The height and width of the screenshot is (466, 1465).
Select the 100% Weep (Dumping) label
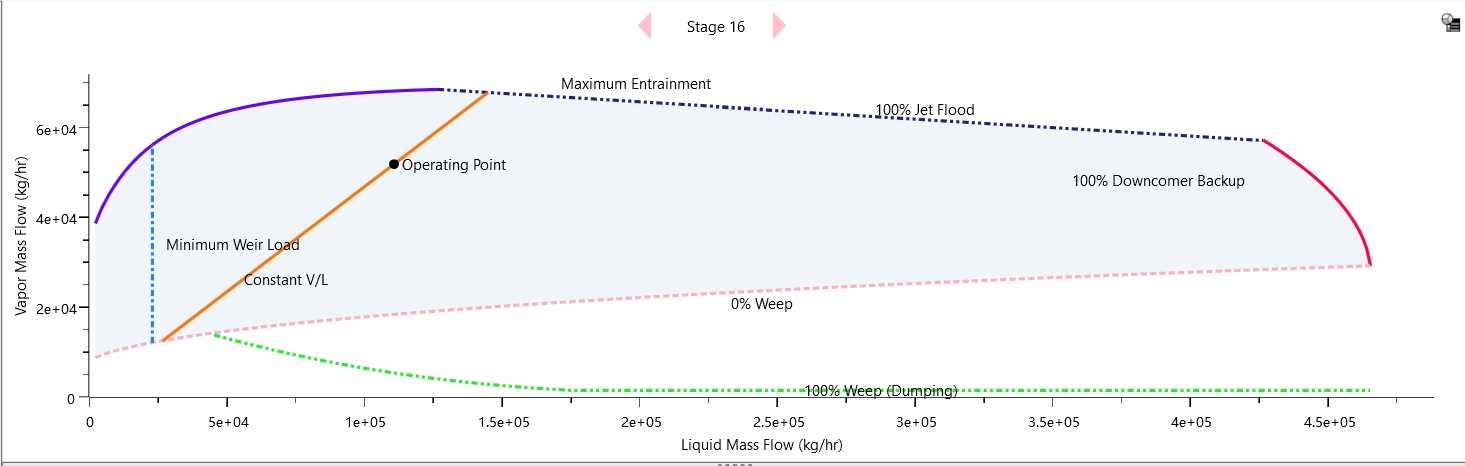pos(881,390)
